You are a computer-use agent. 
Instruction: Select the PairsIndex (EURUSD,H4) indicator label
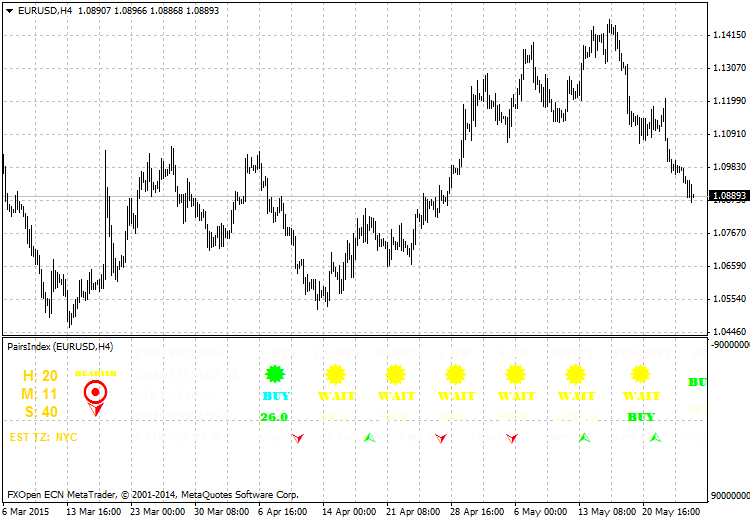coord(60,346)
